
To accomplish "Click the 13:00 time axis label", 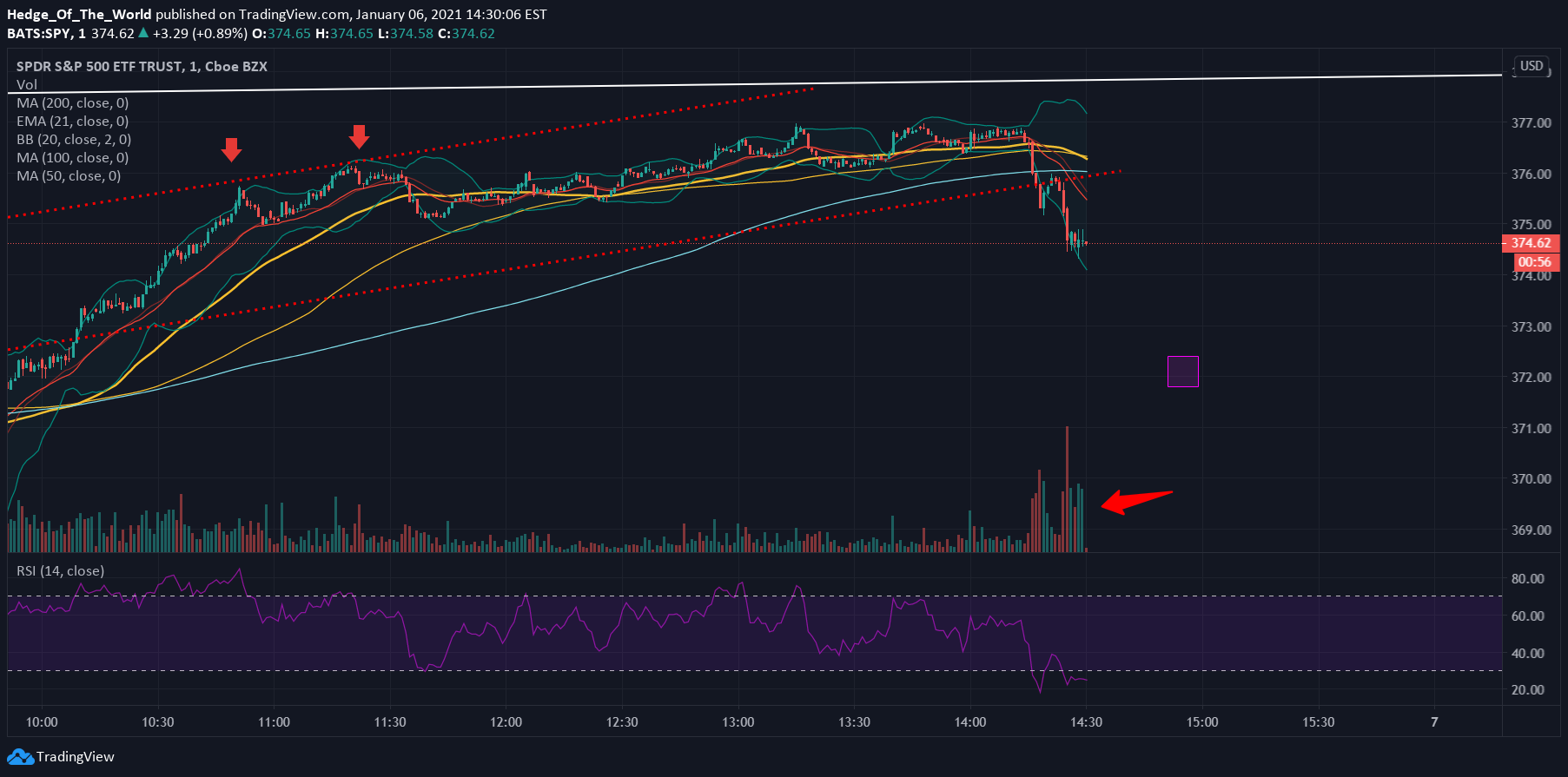I will 738,722.
